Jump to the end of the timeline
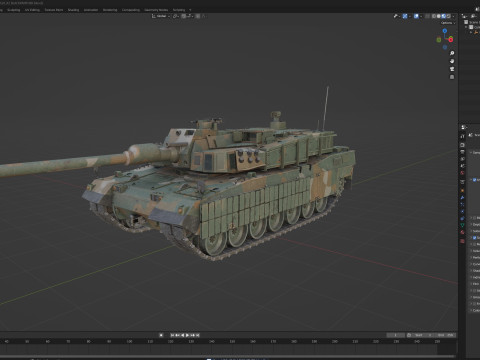Image resolution: width=480 pixels, height=360 pixels. (x=198, y=335)
